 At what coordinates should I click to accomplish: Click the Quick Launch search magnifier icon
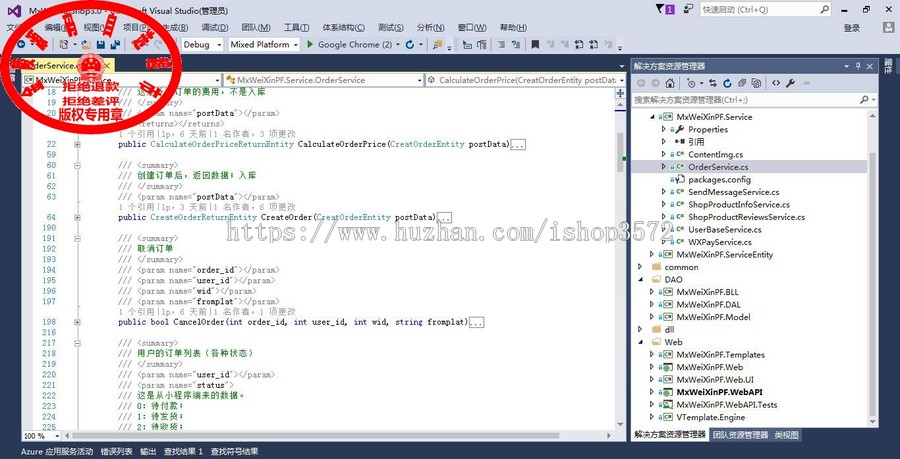click(824, 9)
